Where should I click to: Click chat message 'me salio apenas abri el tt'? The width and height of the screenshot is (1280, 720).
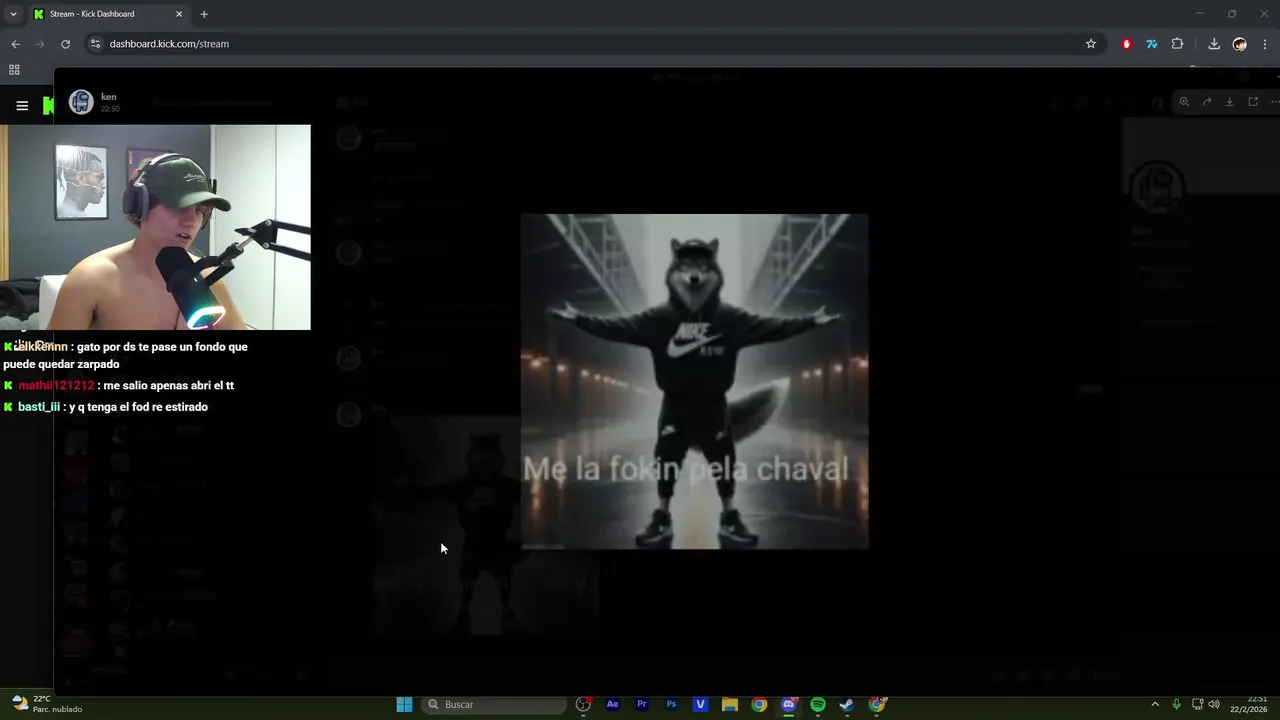point(169,385)
